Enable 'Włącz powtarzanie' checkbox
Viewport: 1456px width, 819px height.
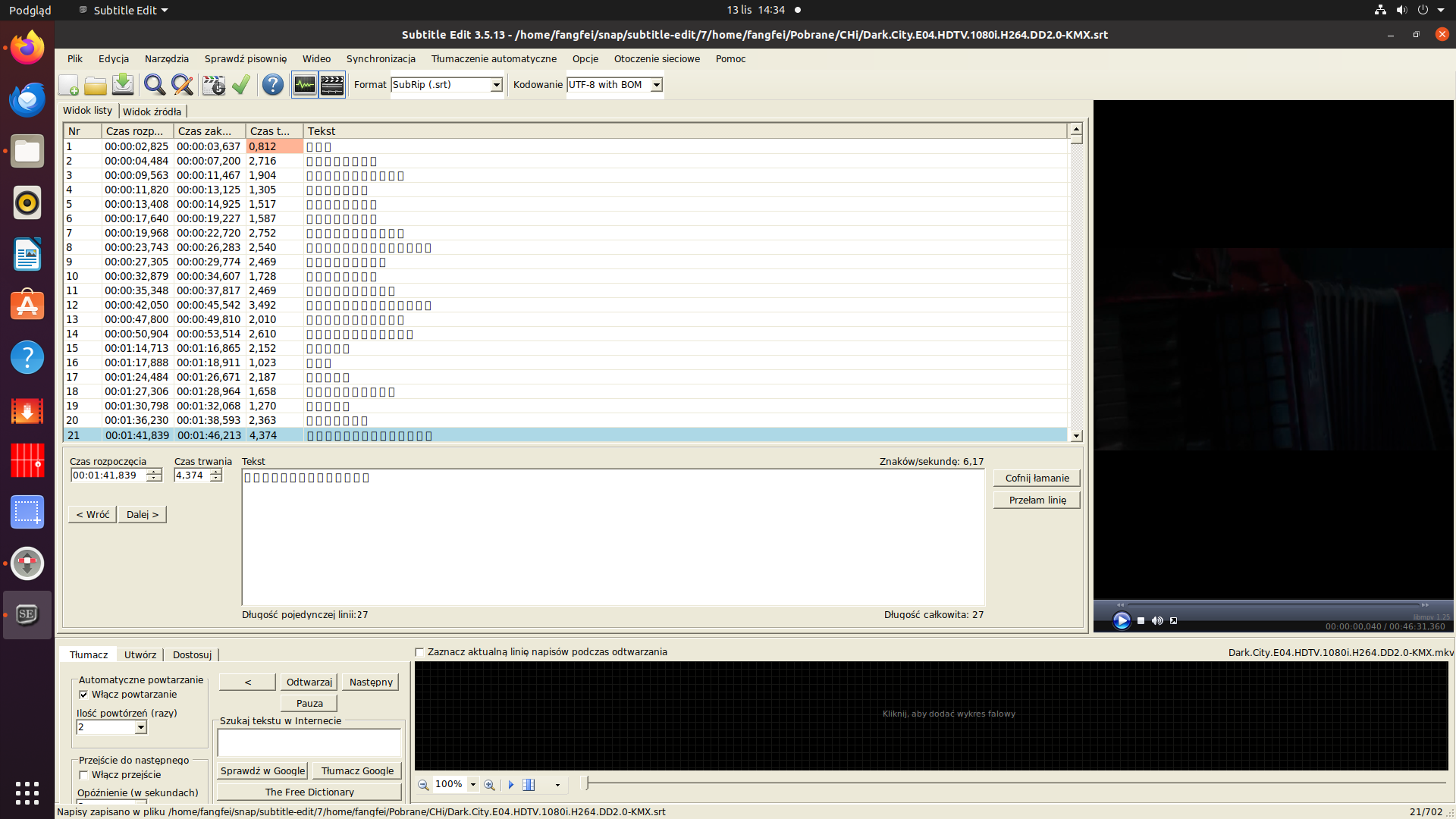83,694
